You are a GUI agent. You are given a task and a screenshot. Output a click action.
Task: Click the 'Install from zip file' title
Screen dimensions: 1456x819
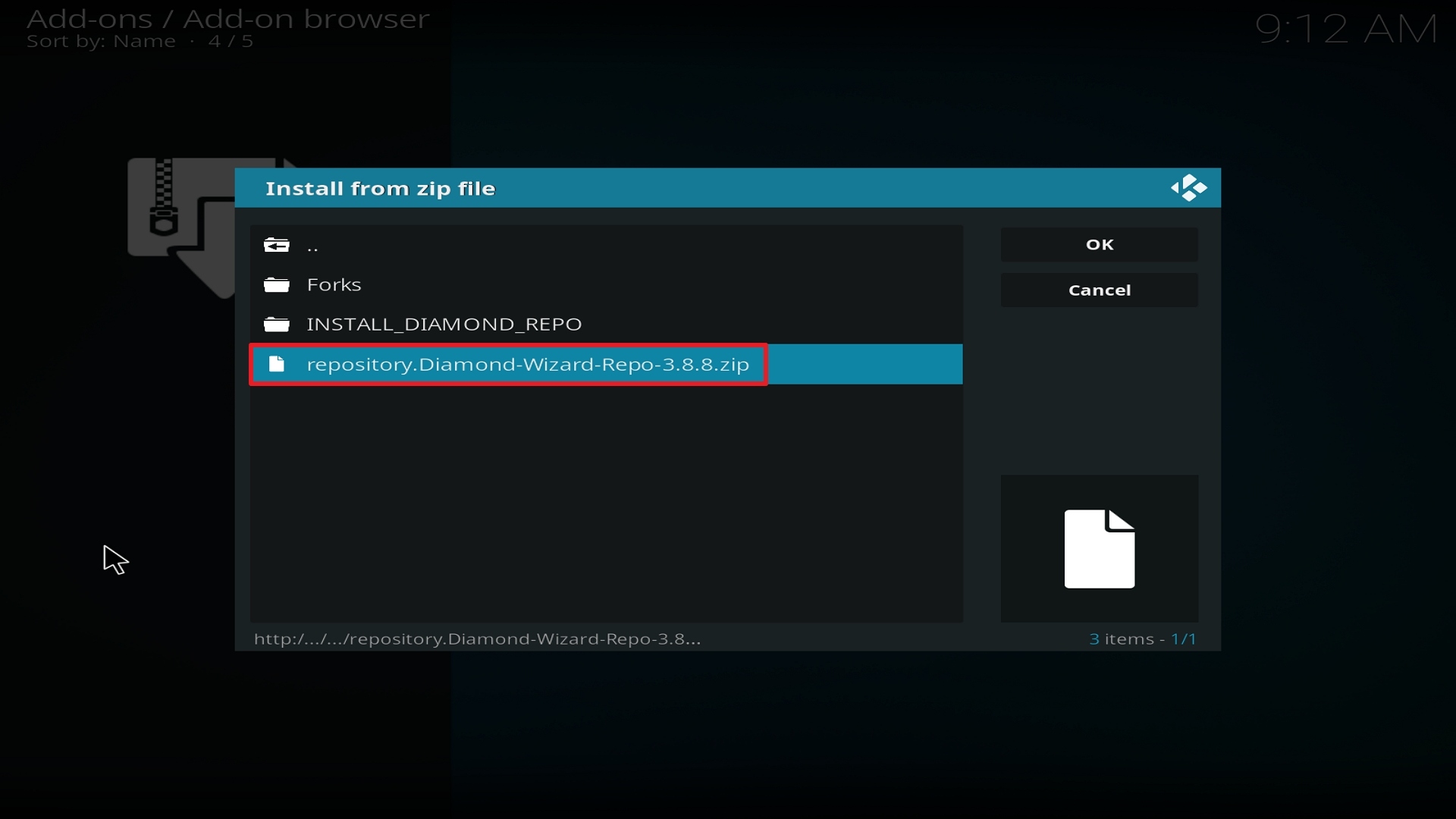pyautogui.click(x=380, y=188)
